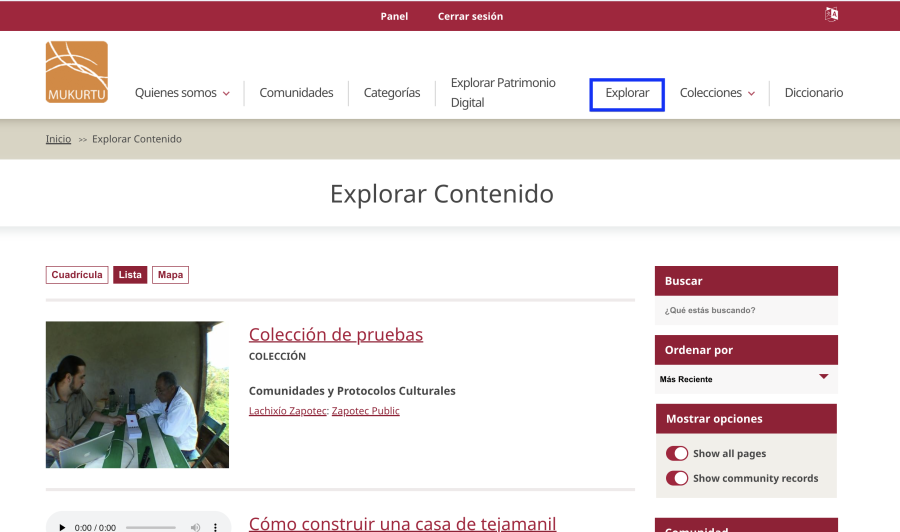Expand the Colecciones menu

[x=717, y=93]
